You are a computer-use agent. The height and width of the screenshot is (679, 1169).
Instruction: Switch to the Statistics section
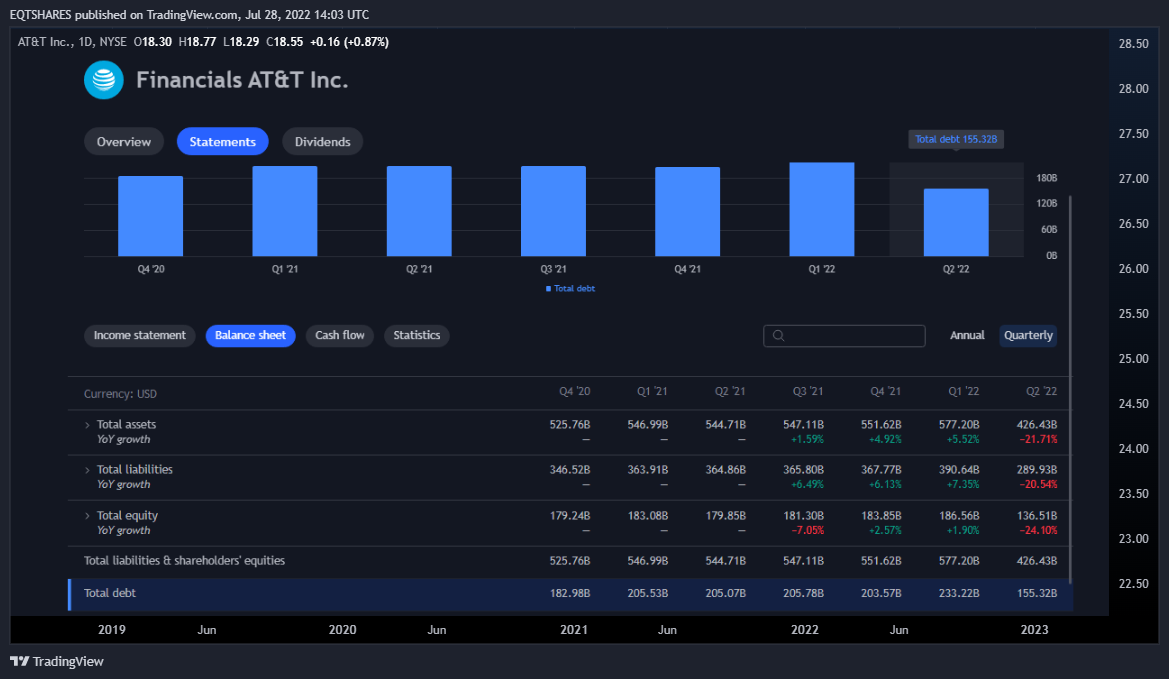417,335
